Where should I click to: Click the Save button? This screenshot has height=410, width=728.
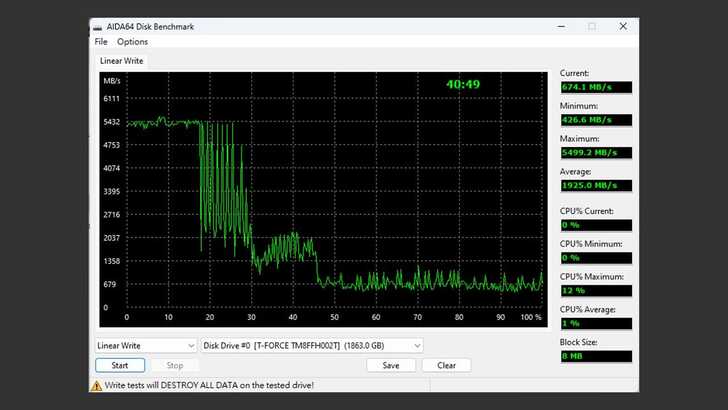tap(390, 365)
